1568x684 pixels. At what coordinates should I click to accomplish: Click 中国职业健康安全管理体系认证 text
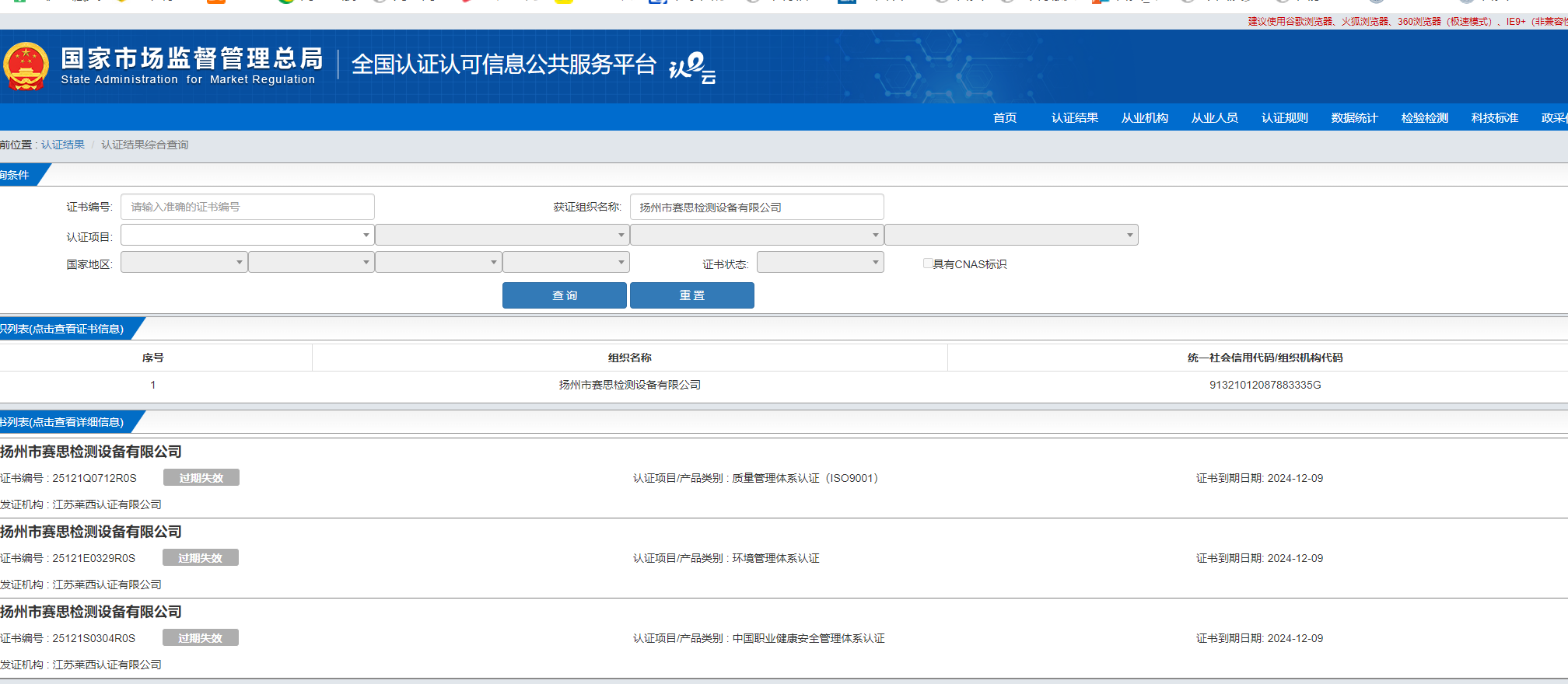[x=808, y=638]
